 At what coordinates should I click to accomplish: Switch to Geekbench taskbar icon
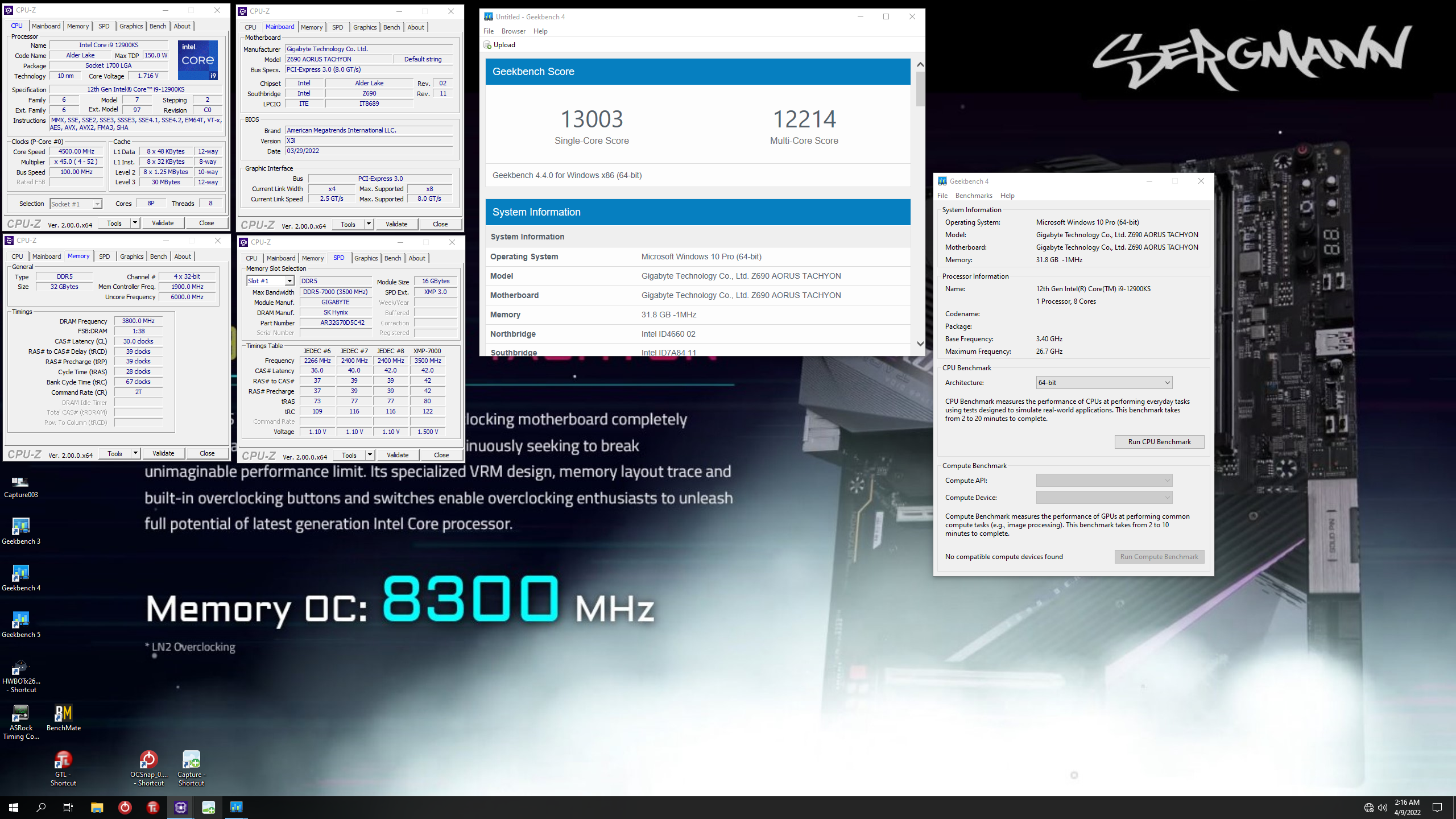point(236,808)
